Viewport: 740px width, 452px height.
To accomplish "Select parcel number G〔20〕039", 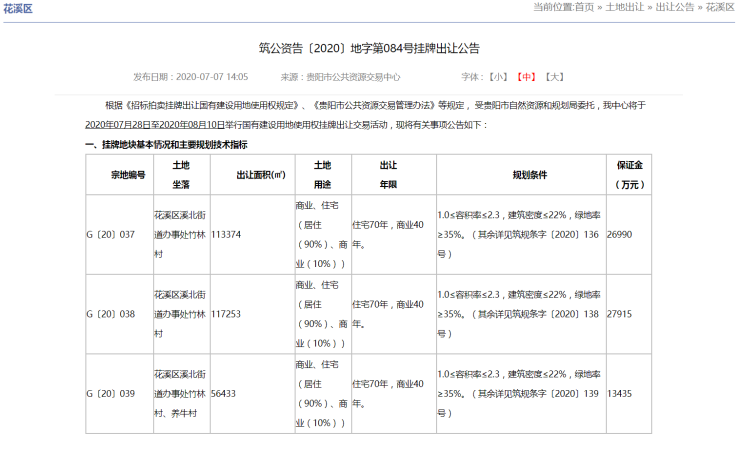I will click(x=110, y=393).
